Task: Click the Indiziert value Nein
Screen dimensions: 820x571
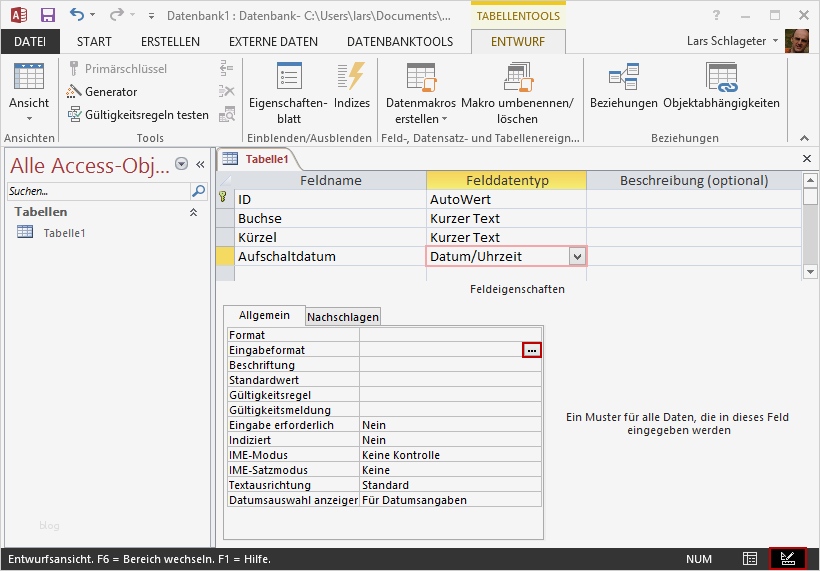Action: click(x=450, y=440)
